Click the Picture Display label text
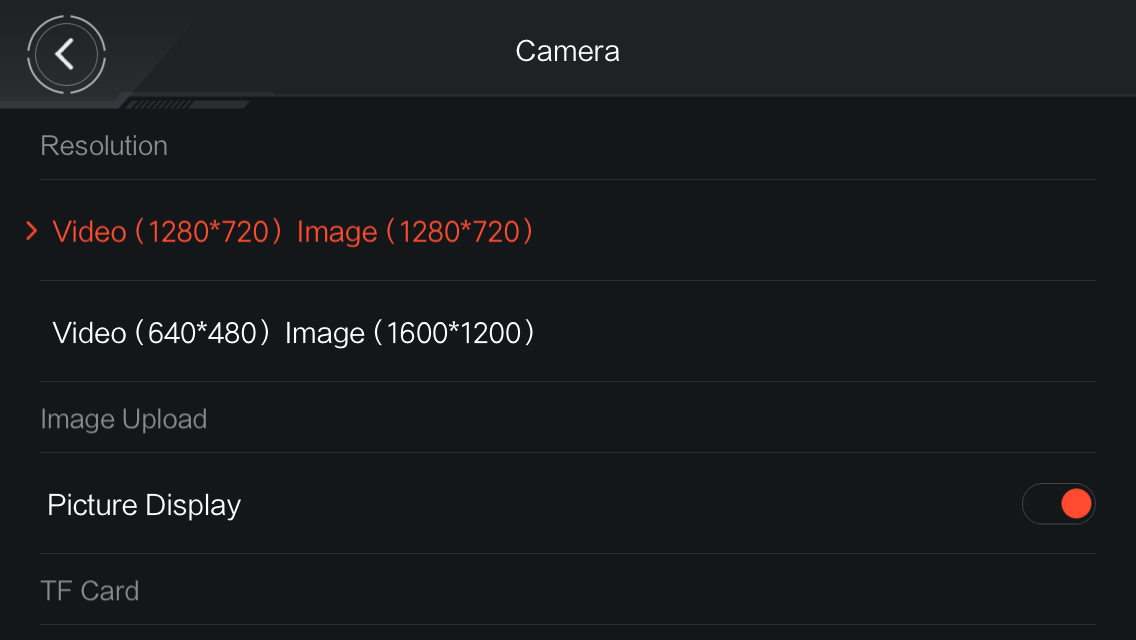Viewport: 1136px width, 640px height. (x=143, y=505)
